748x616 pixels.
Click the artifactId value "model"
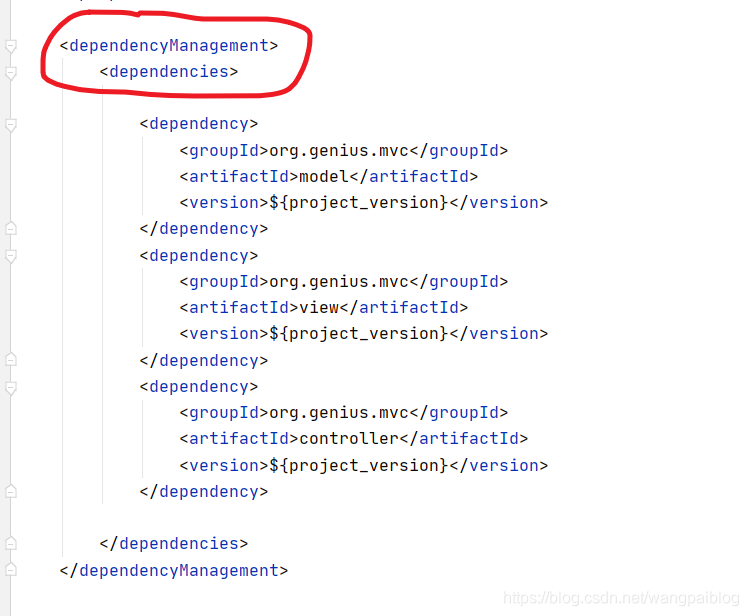[x=324, y=177]
